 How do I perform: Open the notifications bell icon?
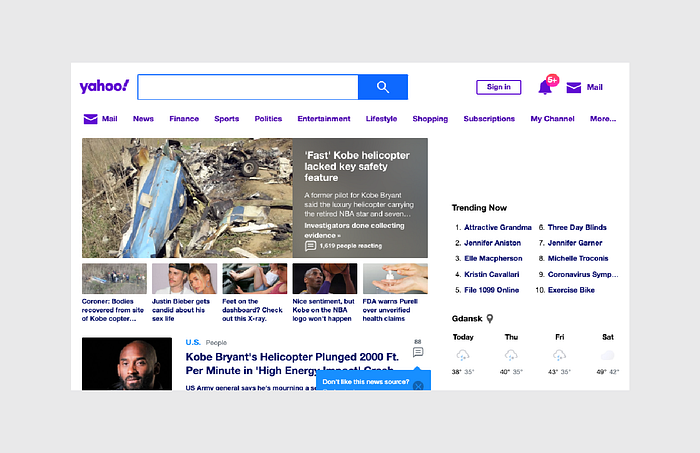545,87
